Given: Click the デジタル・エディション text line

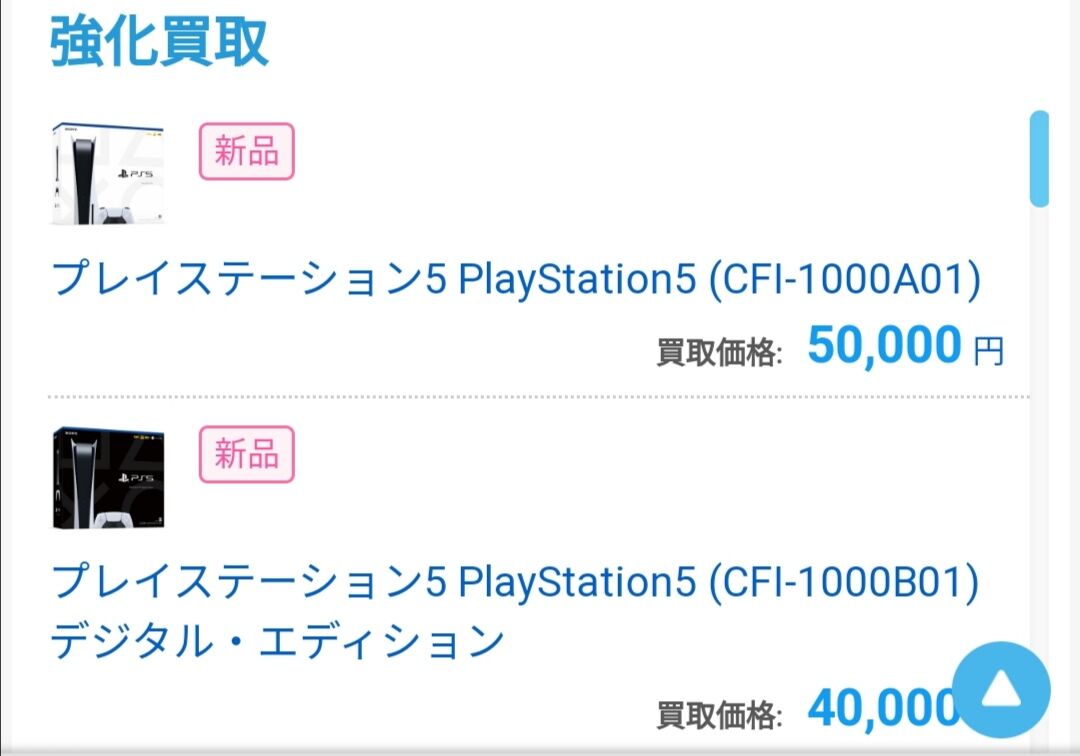Looking at the screenshot, I should (x=277, y=642).
